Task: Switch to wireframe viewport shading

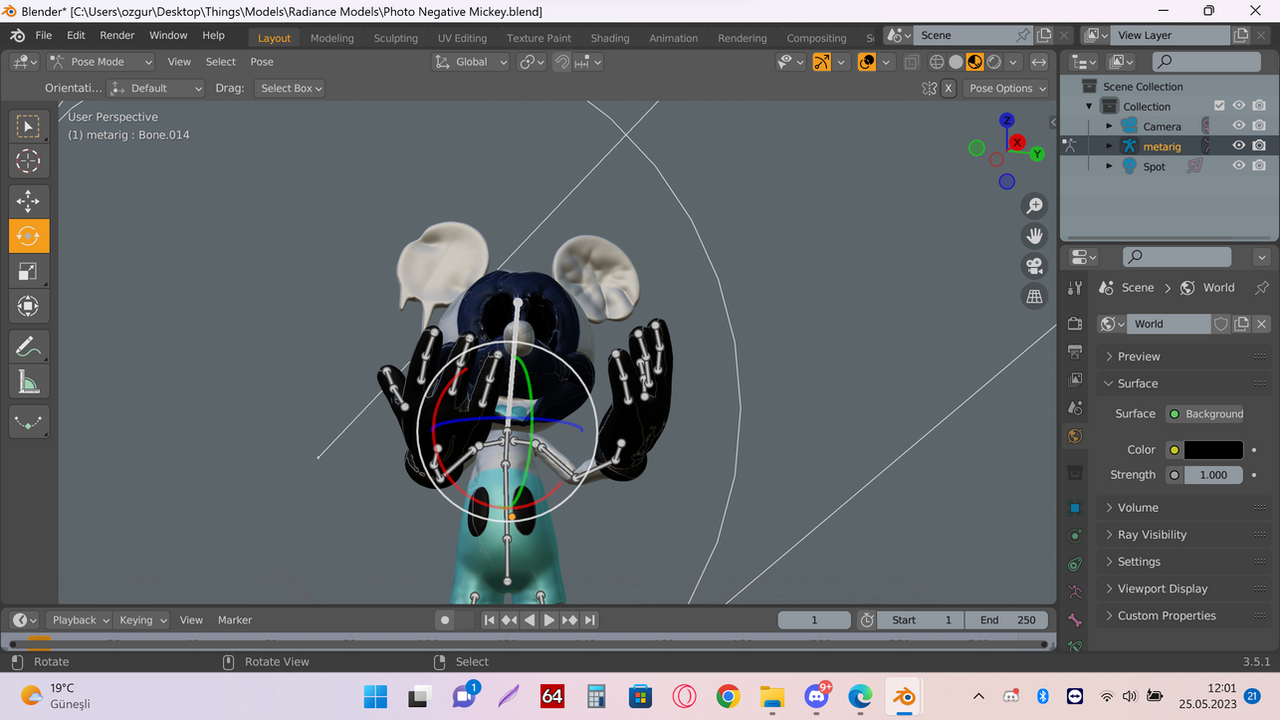Action: (937, 62)
